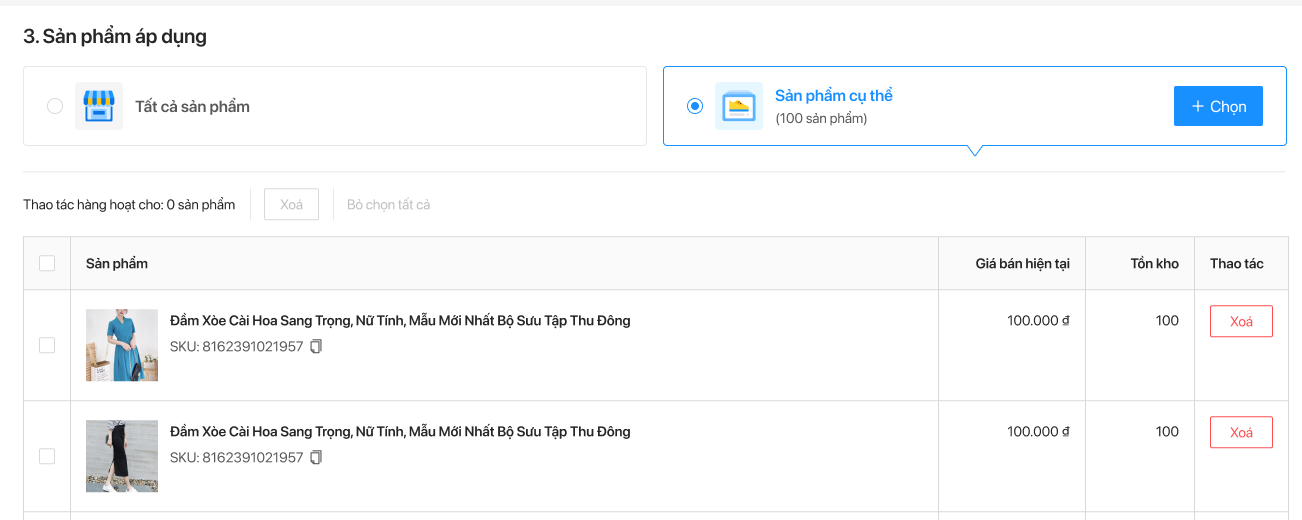Click the bulk Xoá button
The height and width of the screenshot is (520, 1302).
point(291,204)
